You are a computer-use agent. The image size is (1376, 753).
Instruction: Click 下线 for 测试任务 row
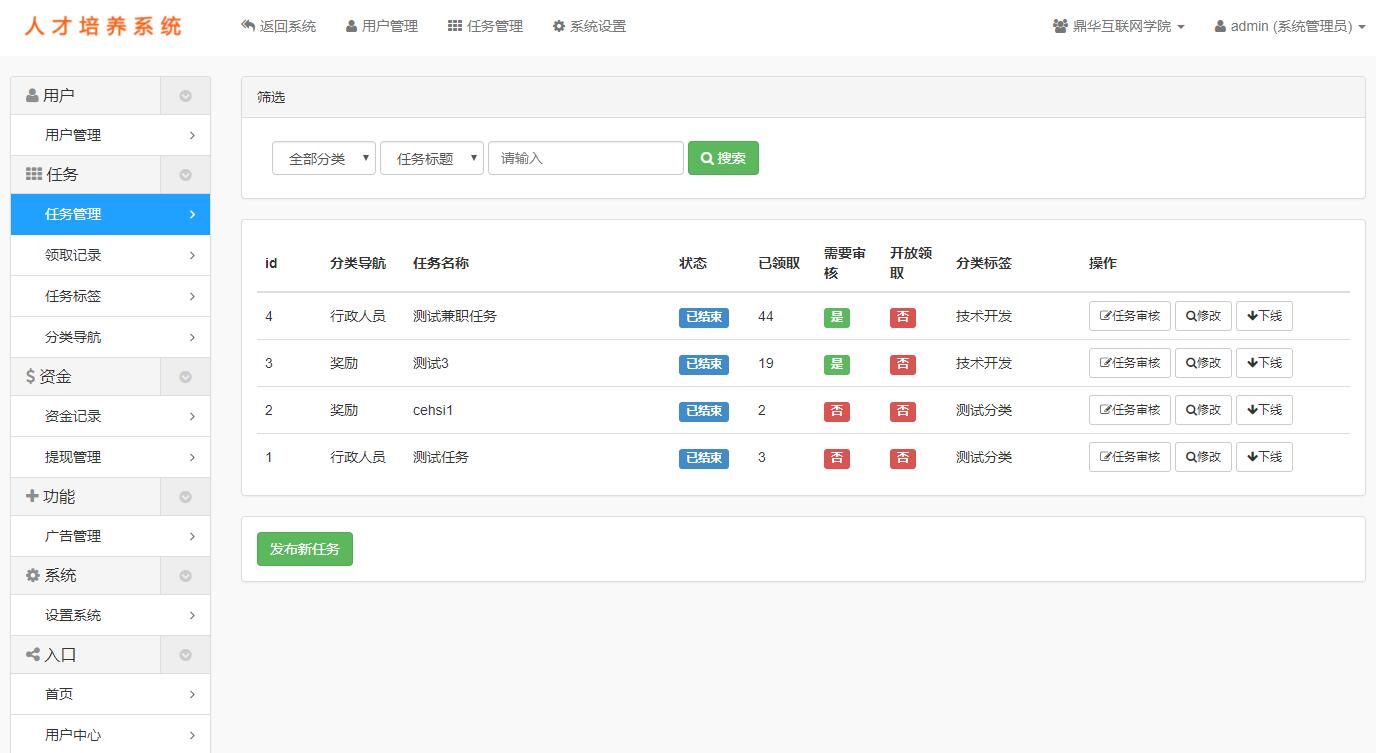[1264, 457]
